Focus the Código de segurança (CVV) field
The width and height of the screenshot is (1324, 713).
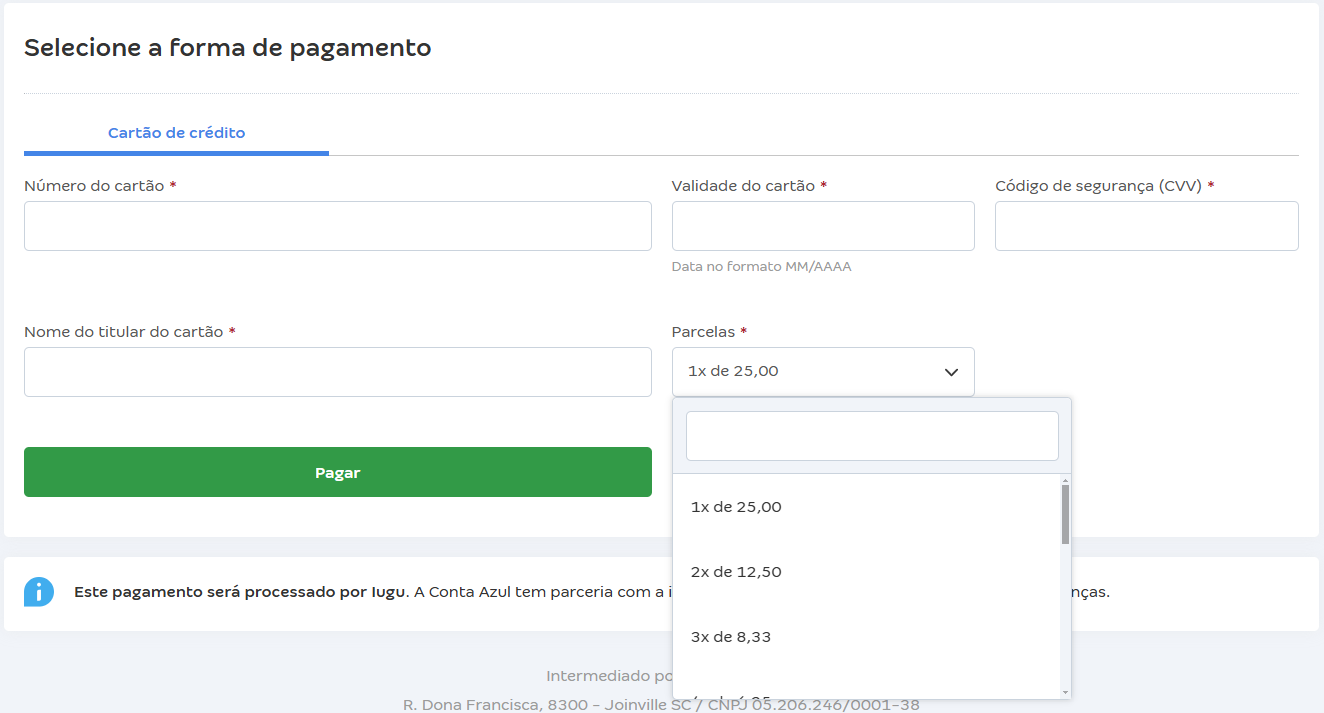tap(1146, 225)
